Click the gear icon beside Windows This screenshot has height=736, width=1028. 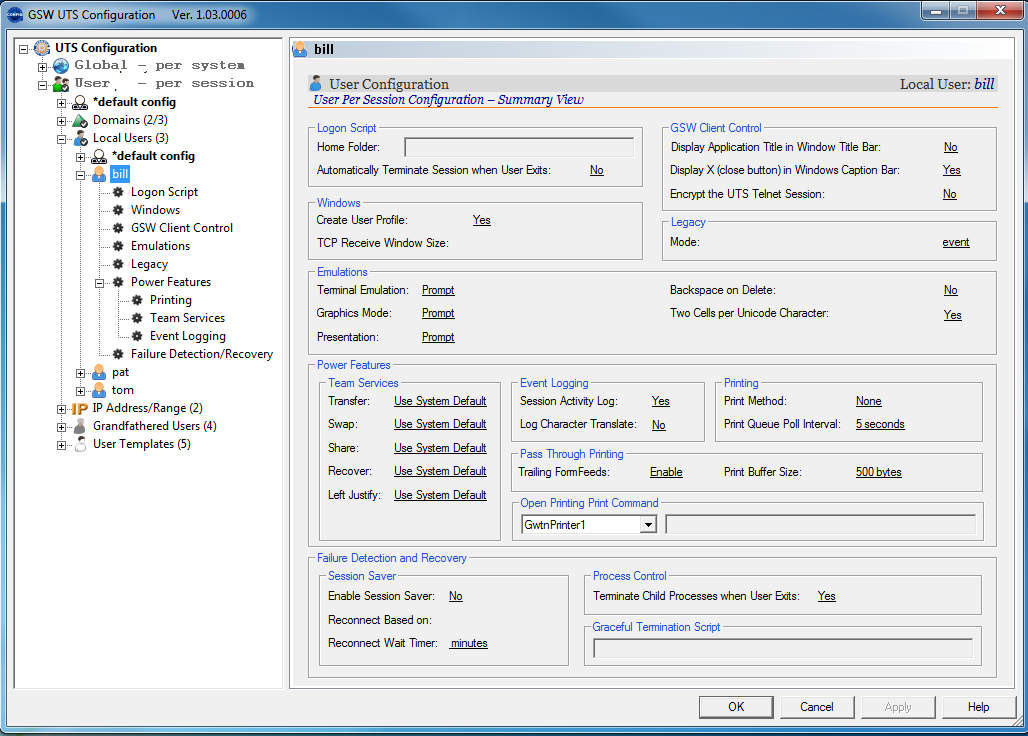coord(118,210)
